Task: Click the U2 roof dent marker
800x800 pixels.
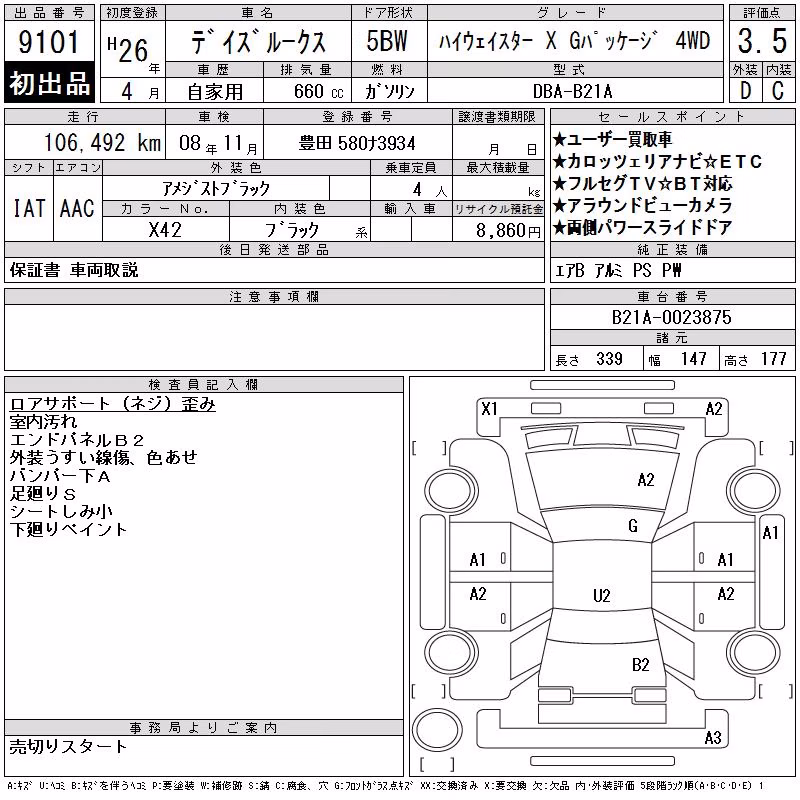Action: (x=602, y=595)
